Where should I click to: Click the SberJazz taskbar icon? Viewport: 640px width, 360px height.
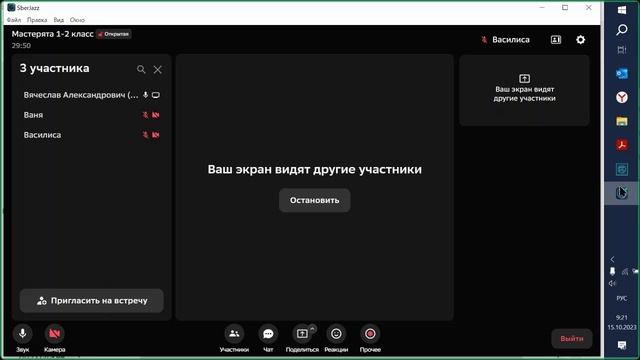(x=622, y=193)
